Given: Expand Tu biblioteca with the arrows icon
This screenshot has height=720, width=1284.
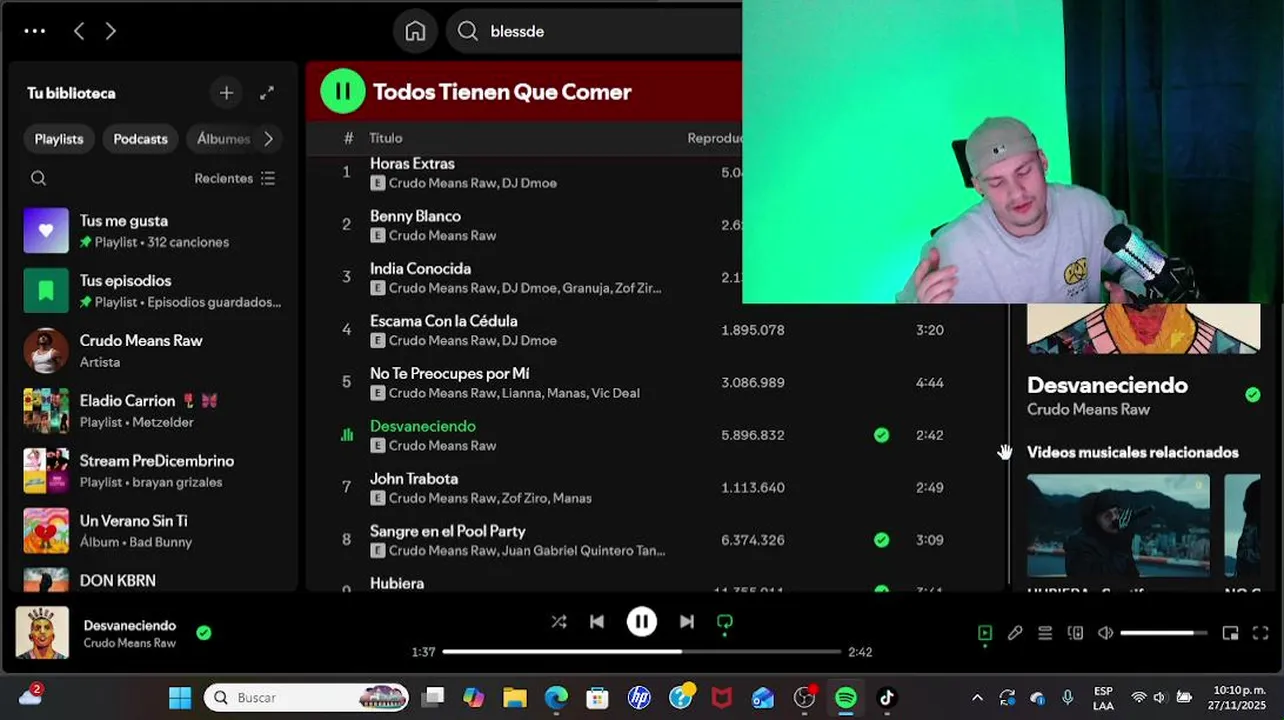Looking at the screenshot, I should [267, 93].
